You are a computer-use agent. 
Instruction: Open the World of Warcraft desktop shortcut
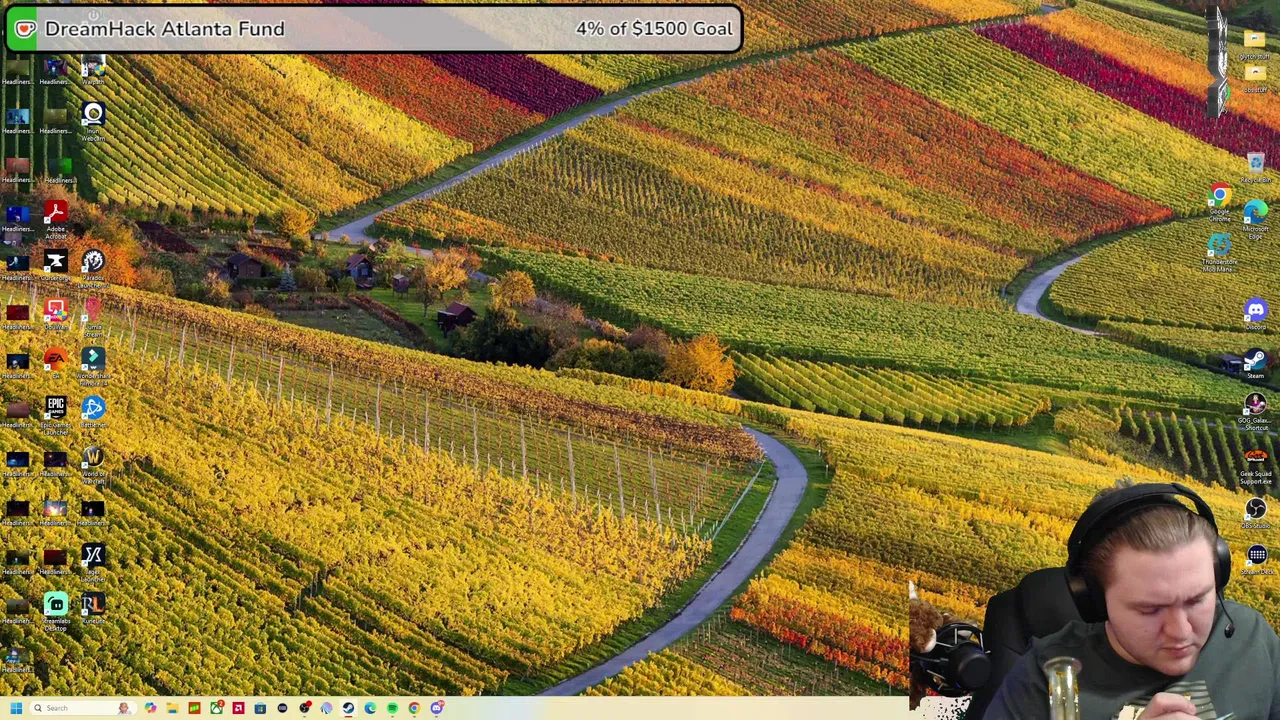[93, 463]
